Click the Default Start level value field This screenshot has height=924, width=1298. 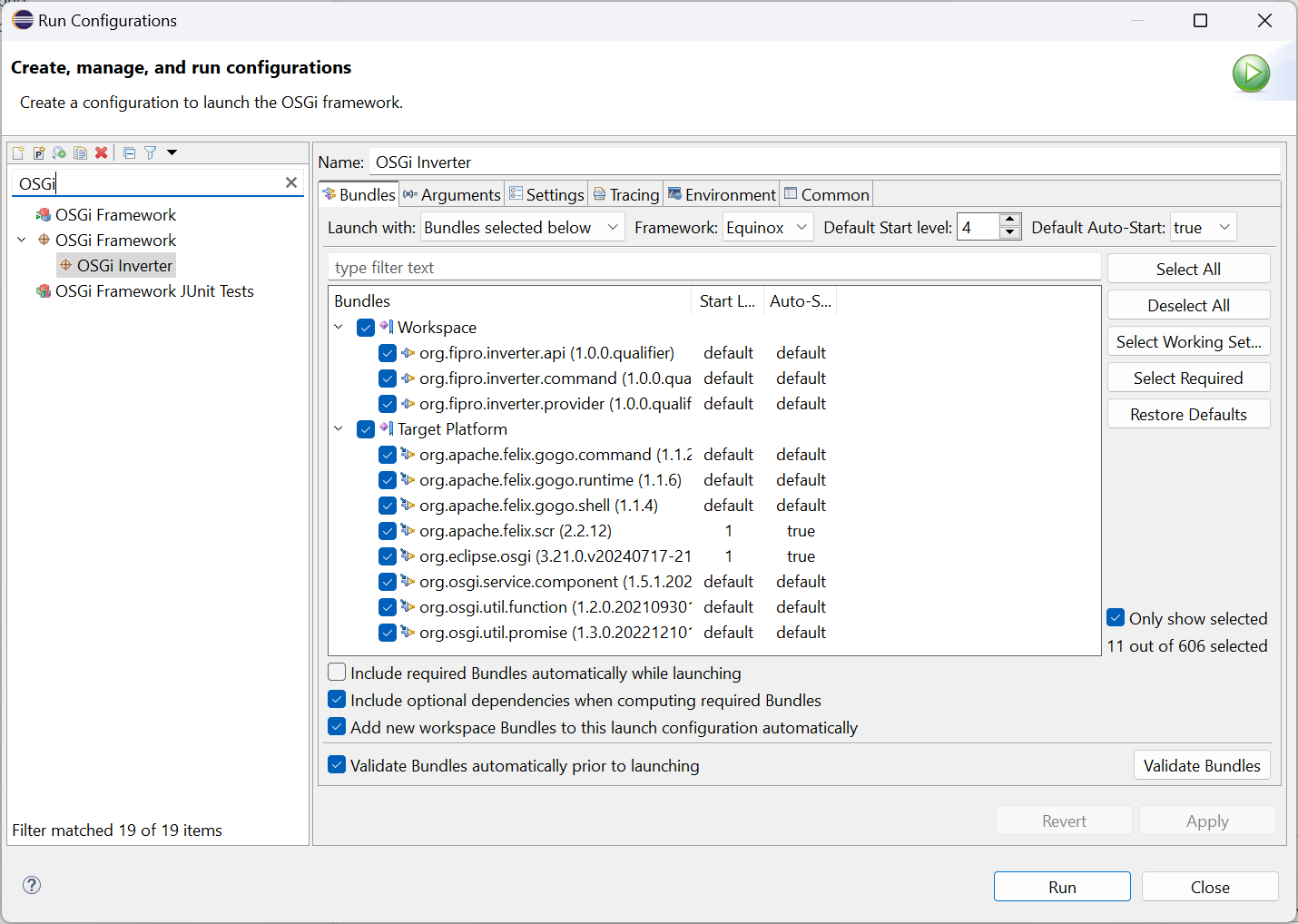pos(978,227)
